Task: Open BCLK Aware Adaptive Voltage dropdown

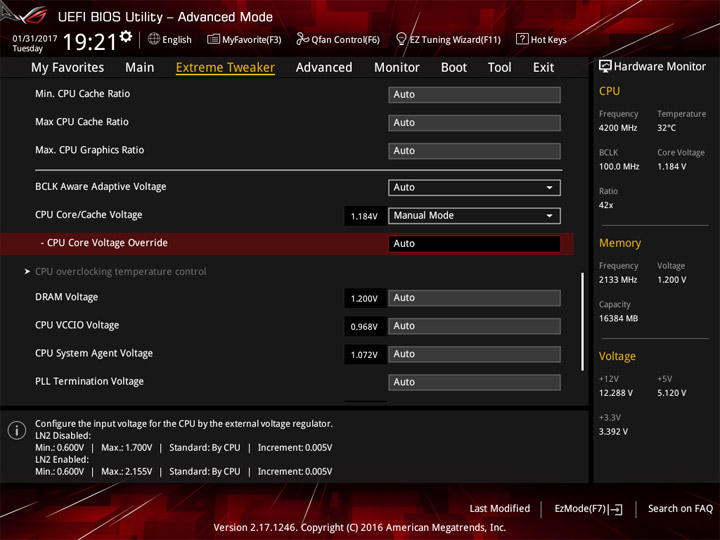Action: click(474, 187)
